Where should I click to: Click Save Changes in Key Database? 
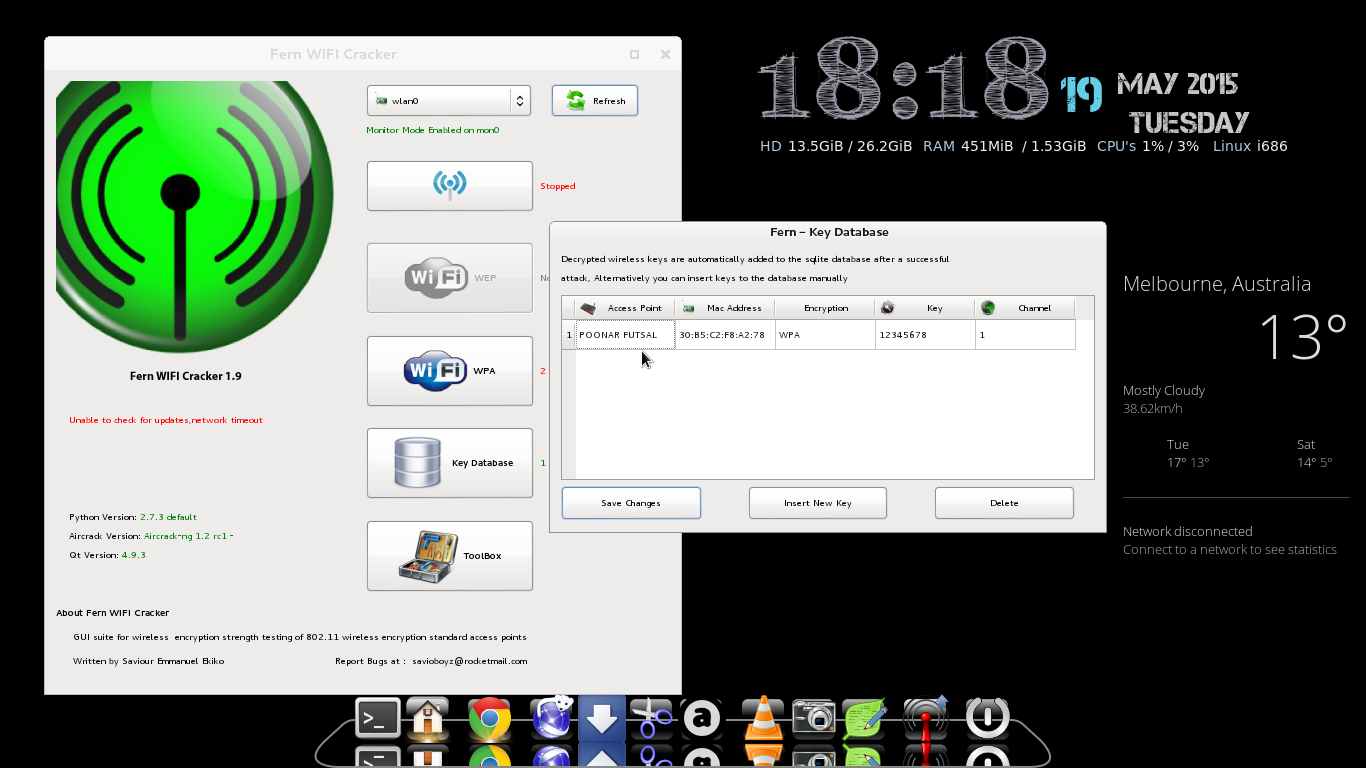631,503
